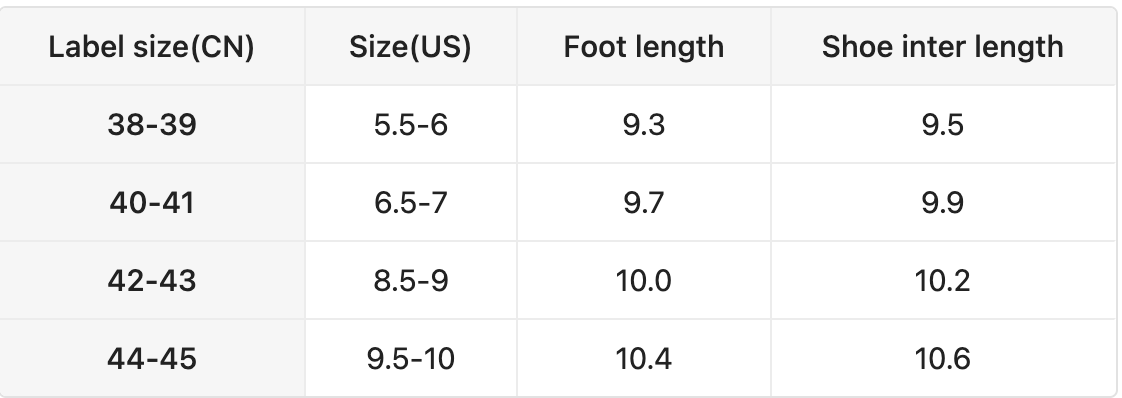Select foot length value 9.3
Viewport: 1122px width, 398px height.
pos(644,125)
